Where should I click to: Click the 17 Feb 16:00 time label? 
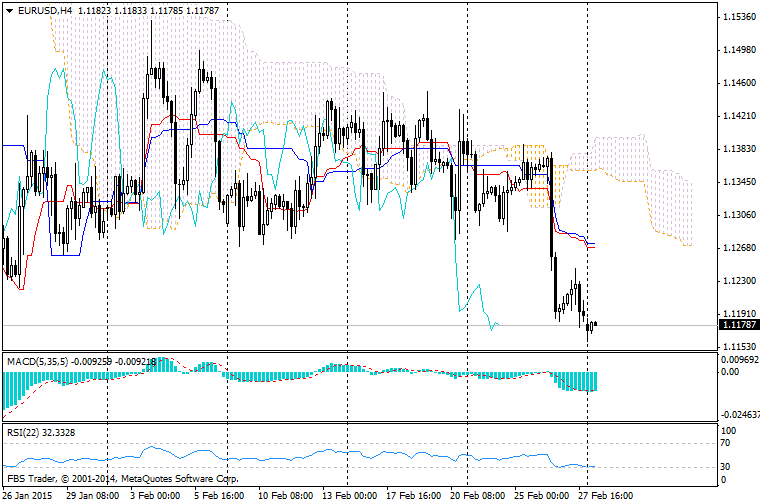pyautogui.click(x=413, y=496)
